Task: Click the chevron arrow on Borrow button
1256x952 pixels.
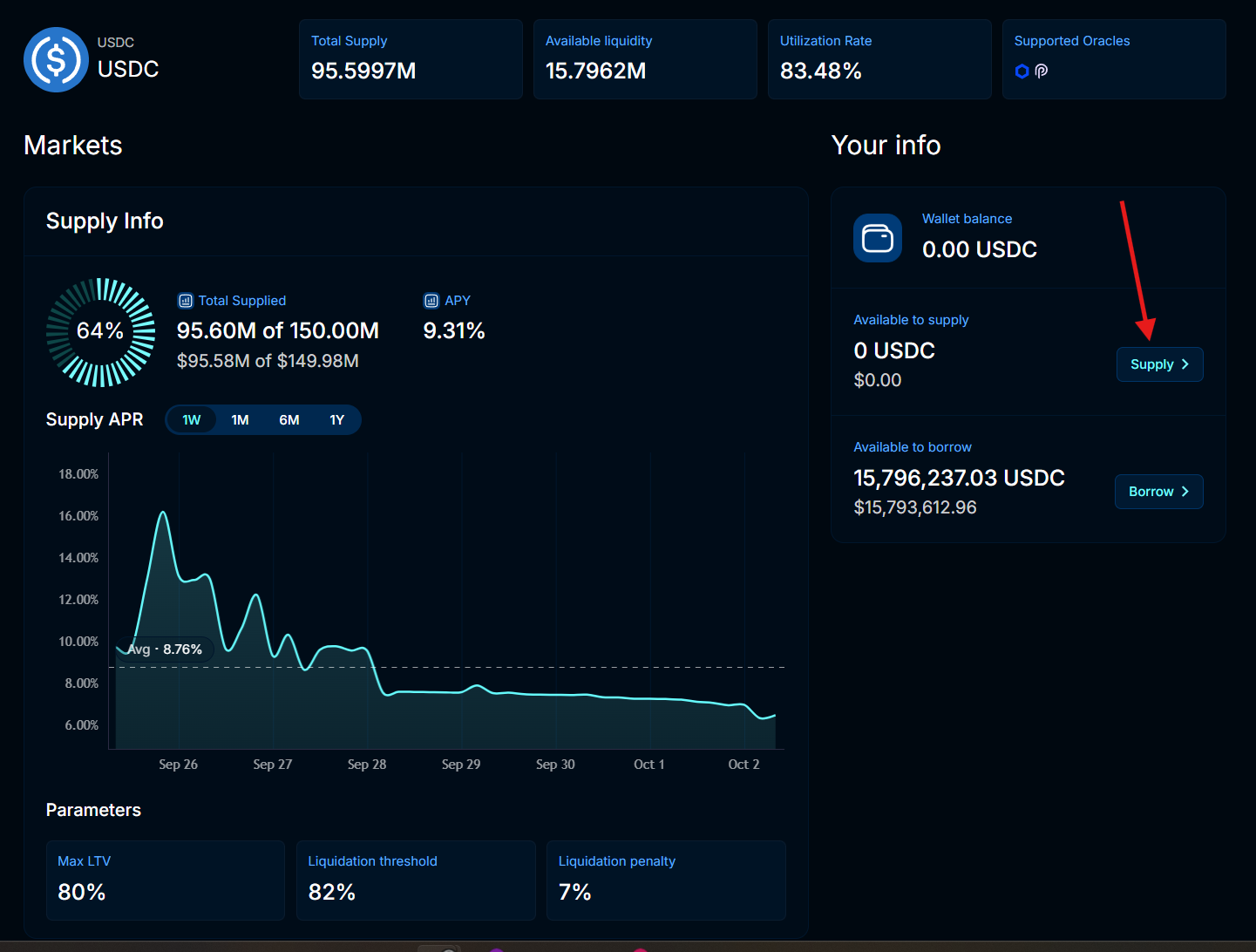Action: [1185, 492]
